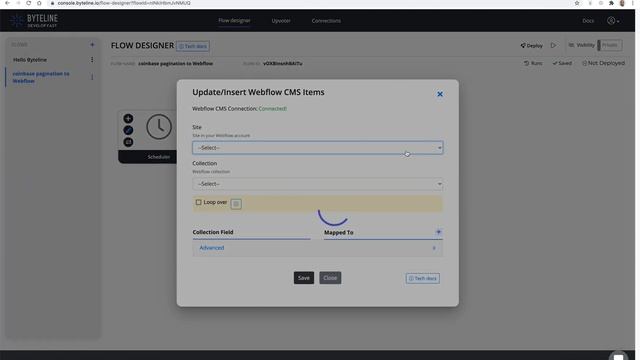Click the variable picker icon beside Loop over

coord(236,204)
